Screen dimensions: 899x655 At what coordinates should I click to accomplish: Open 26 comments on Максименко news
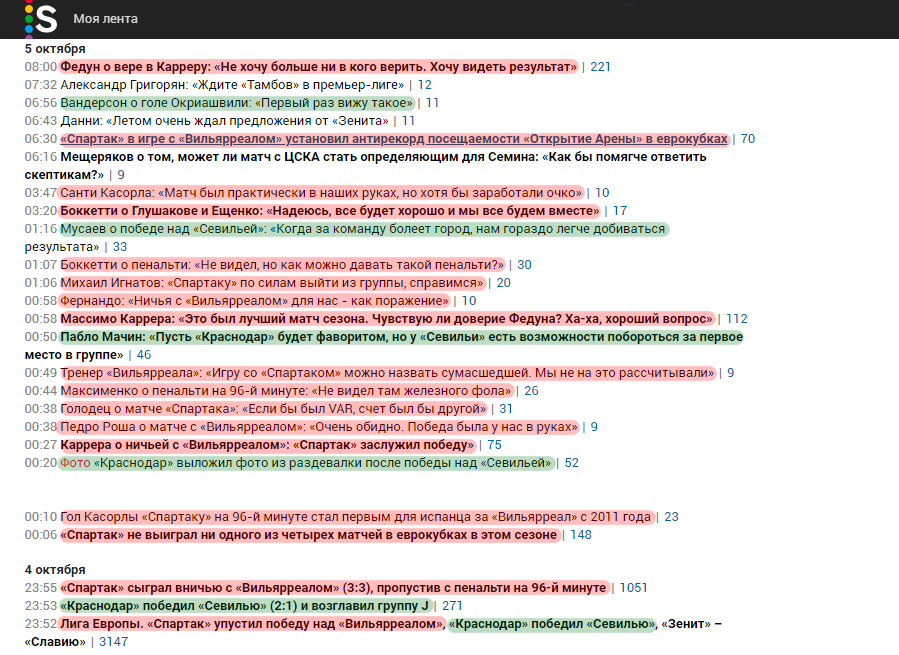531,391
